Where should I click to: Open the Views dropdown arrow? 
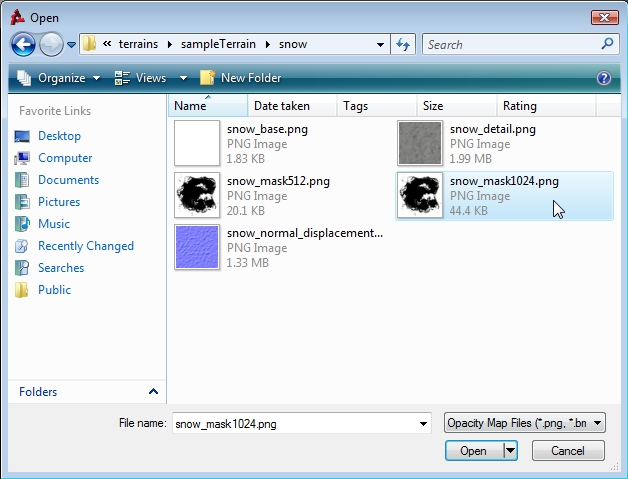coord(183,78)
